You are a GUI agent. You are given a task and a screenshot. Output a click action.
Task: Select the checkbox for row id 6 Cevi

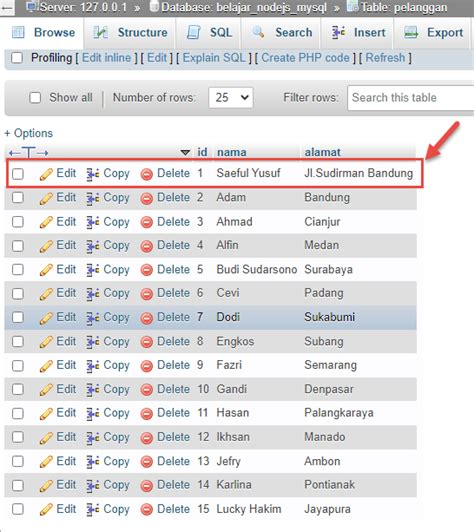[18, 293]
